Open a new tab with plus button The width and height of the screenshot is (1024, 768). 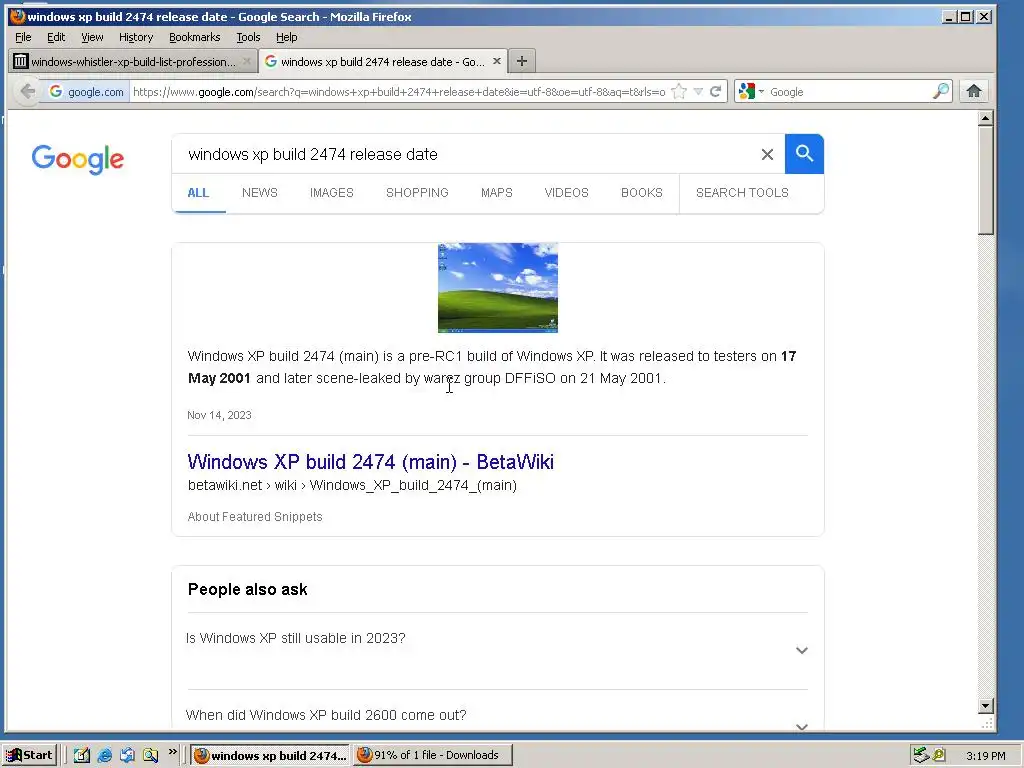click(522, 61)
